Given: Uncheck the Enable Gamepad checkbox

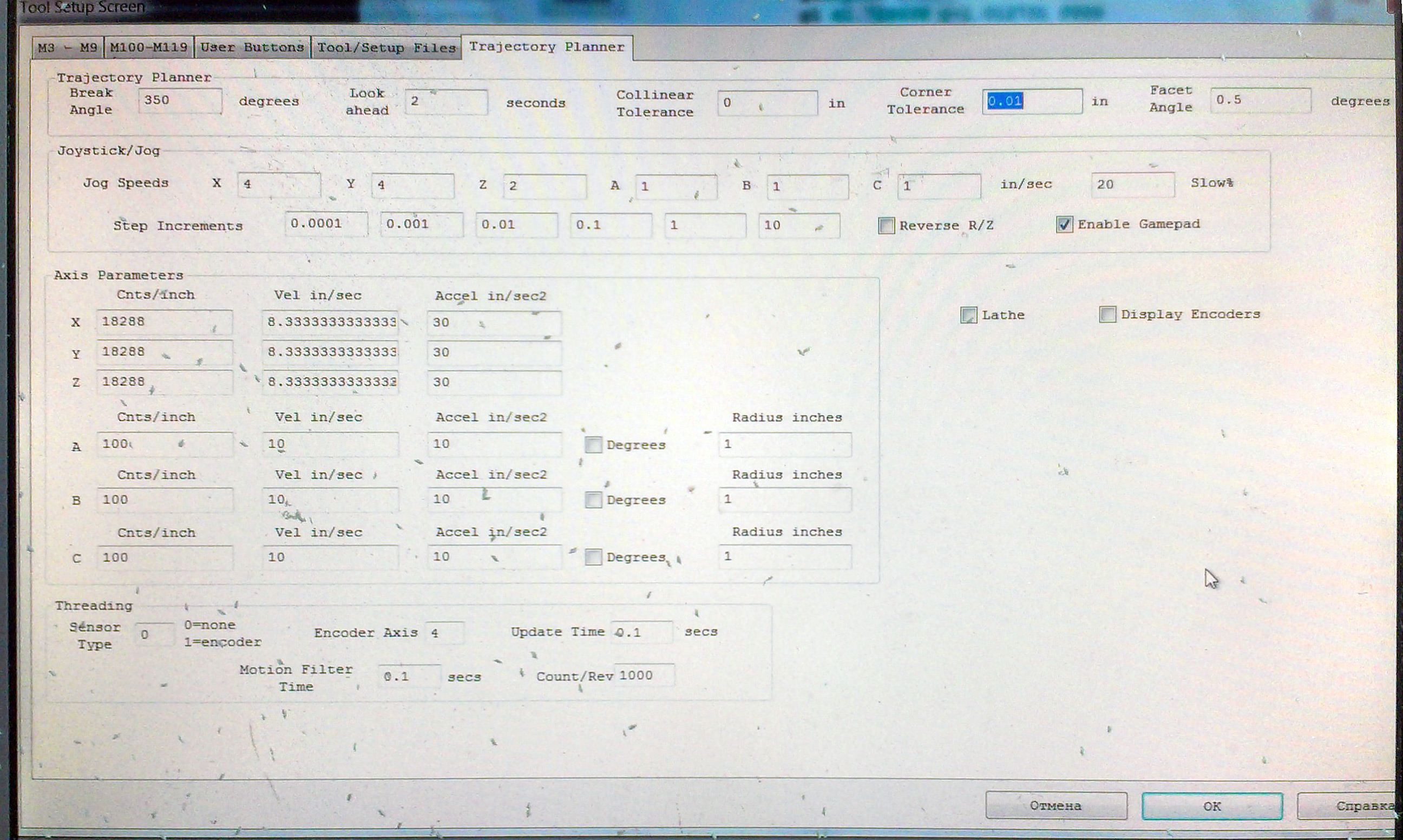Looking at the screenshot, I should (1064, 225).
